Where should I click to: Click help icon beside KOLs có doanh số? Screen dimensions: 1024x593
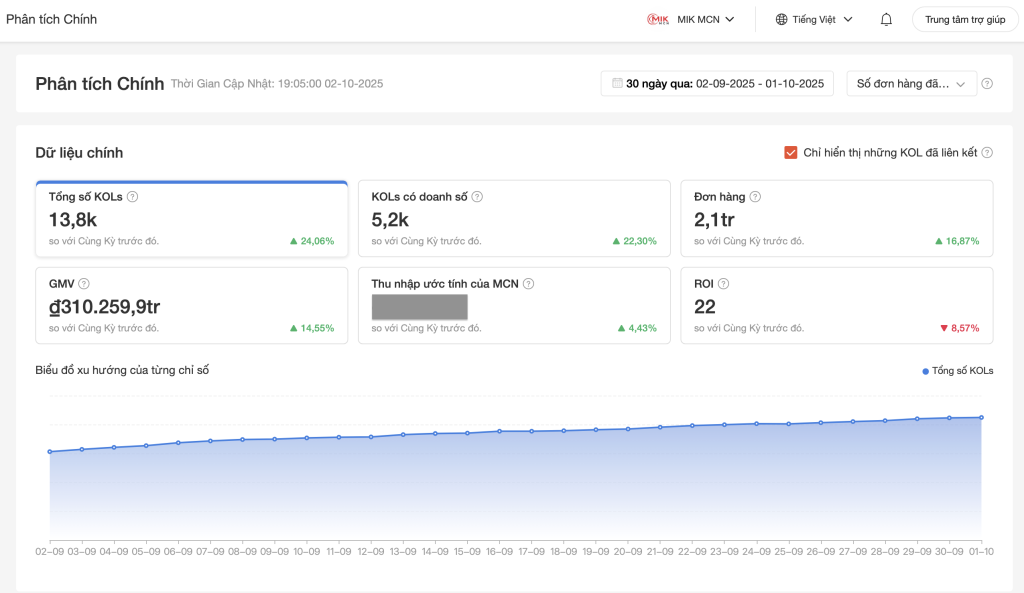click(x=478, y=197)
